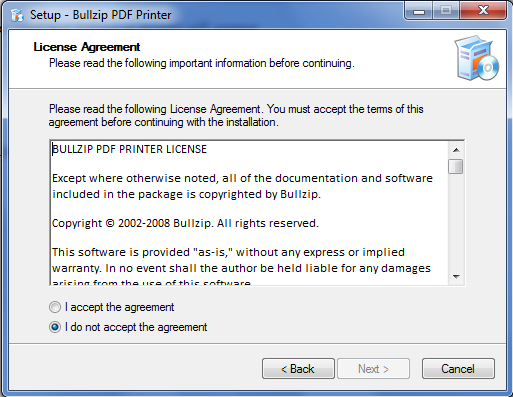
Task: Click the license scrollbar up arrow
Action: tap(456, 150)
